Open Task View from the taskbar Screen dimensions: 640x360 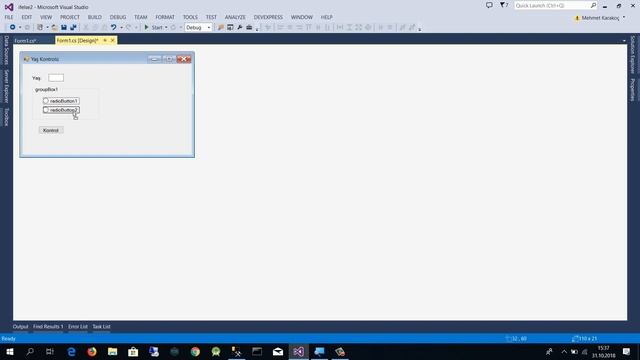pyautogui.click(x=50, y=351)
